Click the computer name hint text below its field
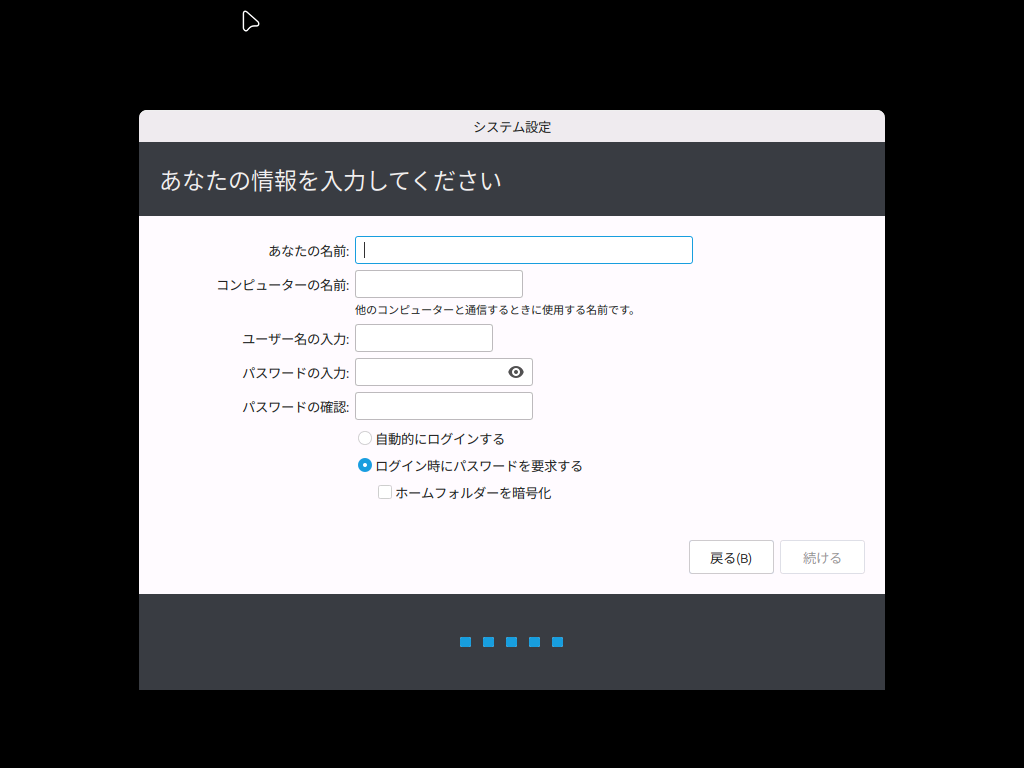Image resolution: width=1024 pixels, height=768 pixels. point(499,309)
